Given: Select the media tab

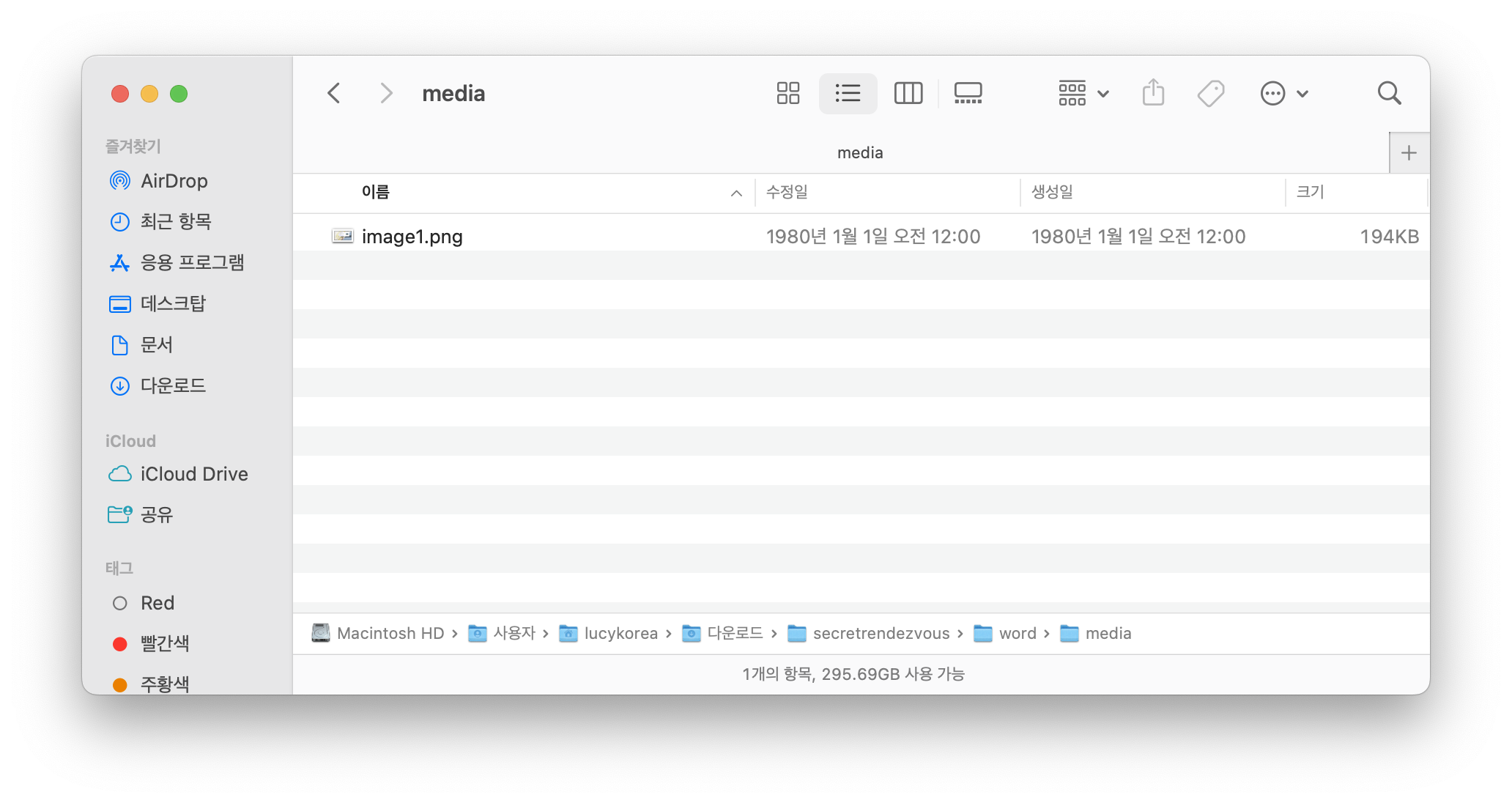Looking at the screenshot, I should [860, 152].
